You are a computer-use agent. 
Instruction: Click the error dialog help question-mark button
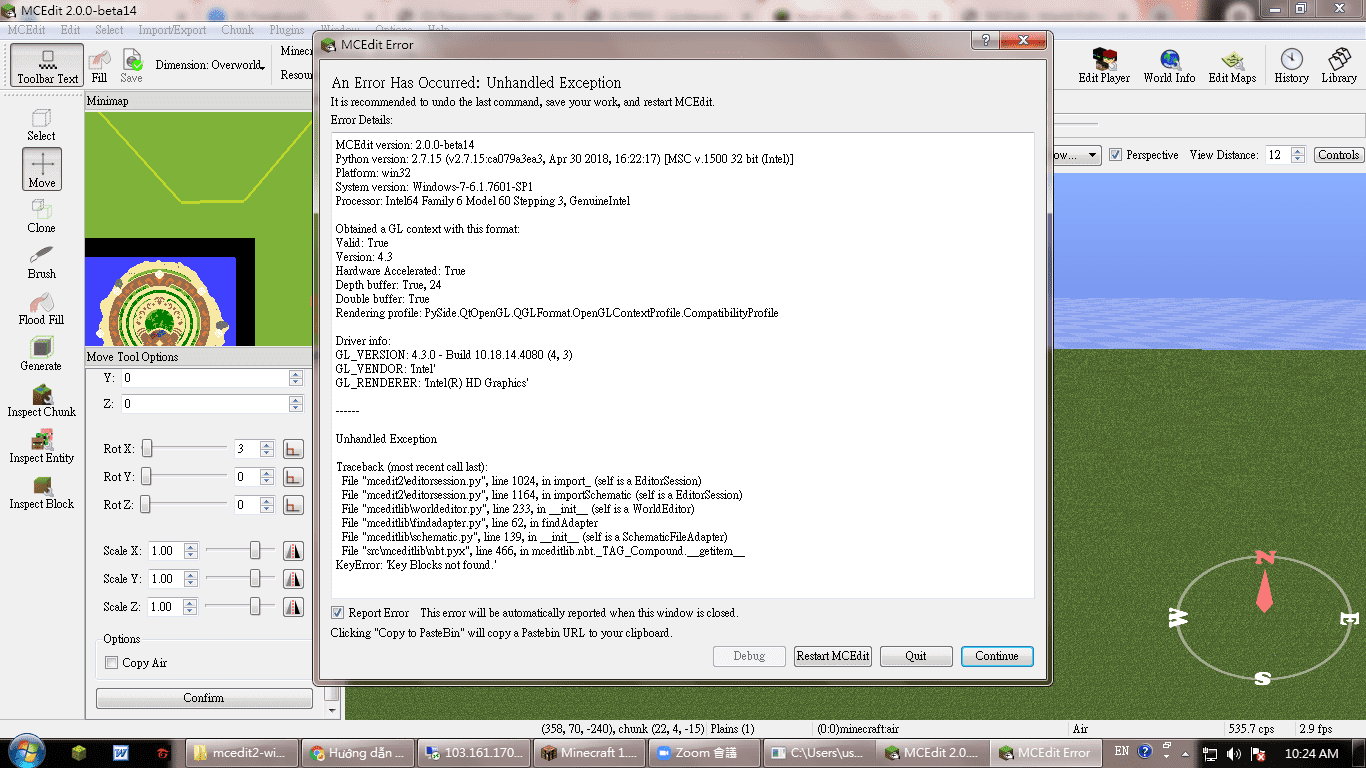985,40
